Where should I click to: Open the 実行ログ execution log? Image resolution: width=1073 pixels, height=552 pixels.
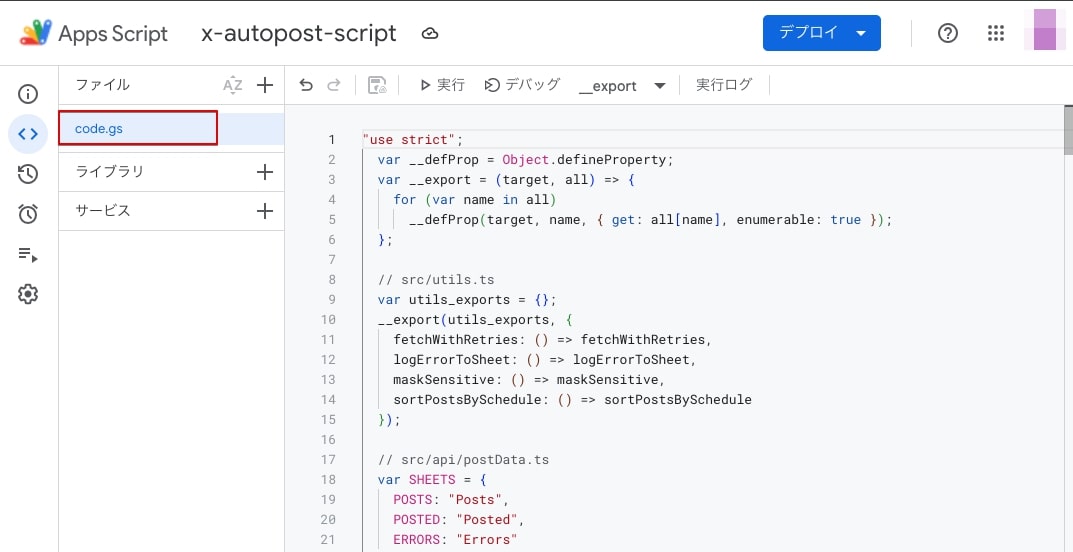724,86
